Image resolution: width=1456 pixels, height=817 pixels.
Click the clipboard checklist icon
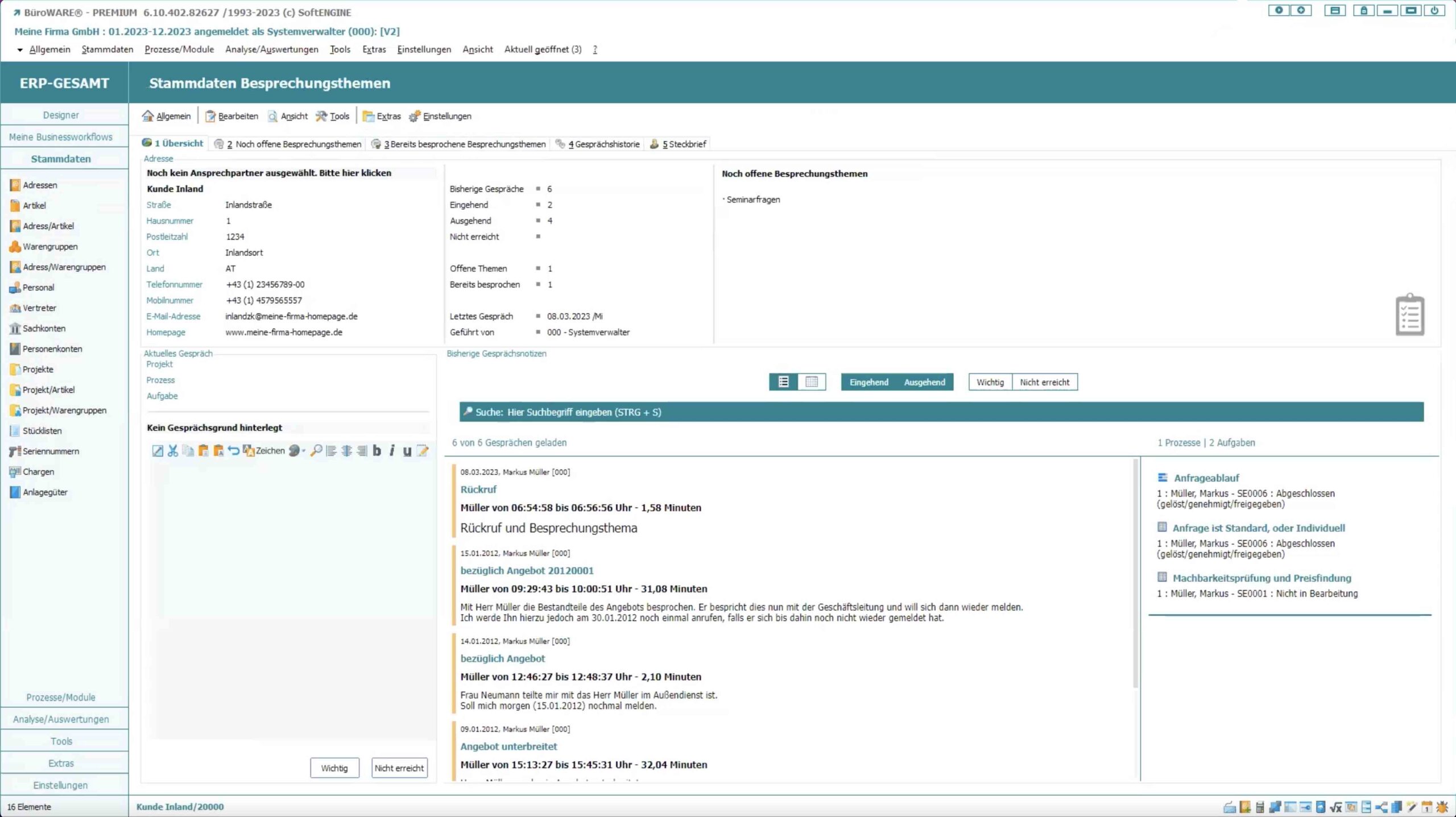pyautogui.click(x=1409, y=314)
